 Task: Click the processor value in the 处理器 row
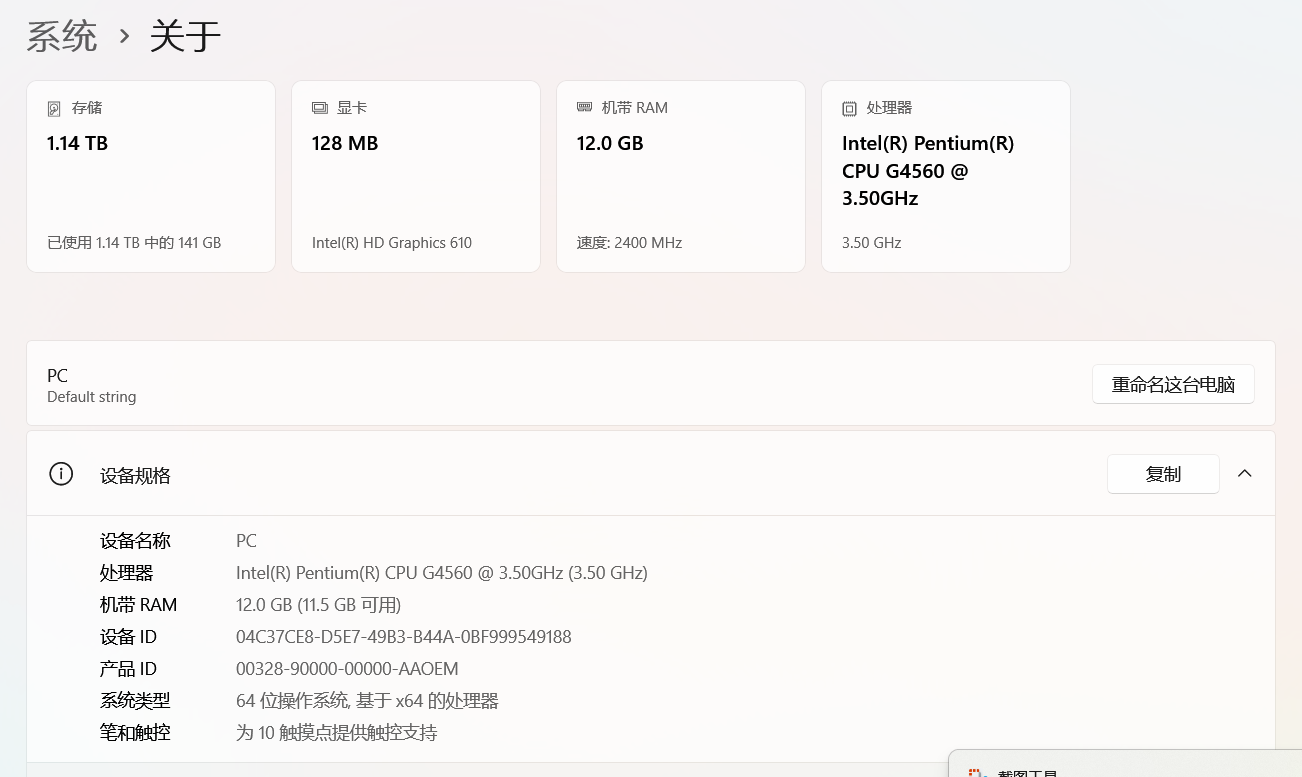(442, 573)
